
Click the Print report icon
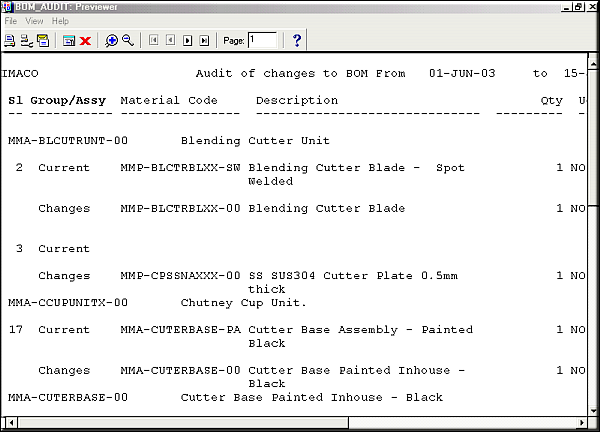click(10, 40)
